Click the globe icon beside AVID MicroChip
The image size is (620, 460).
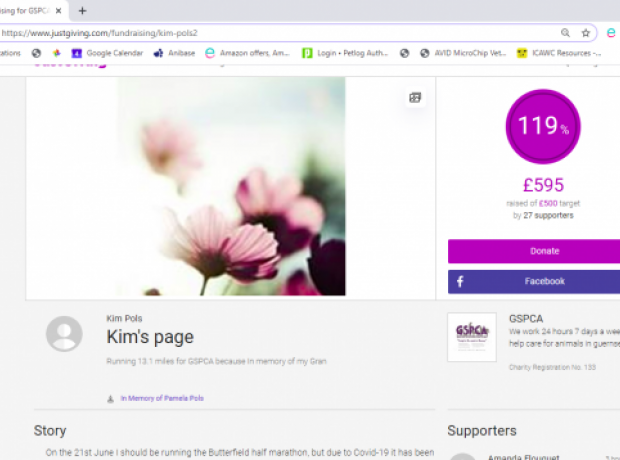point(425,53)
